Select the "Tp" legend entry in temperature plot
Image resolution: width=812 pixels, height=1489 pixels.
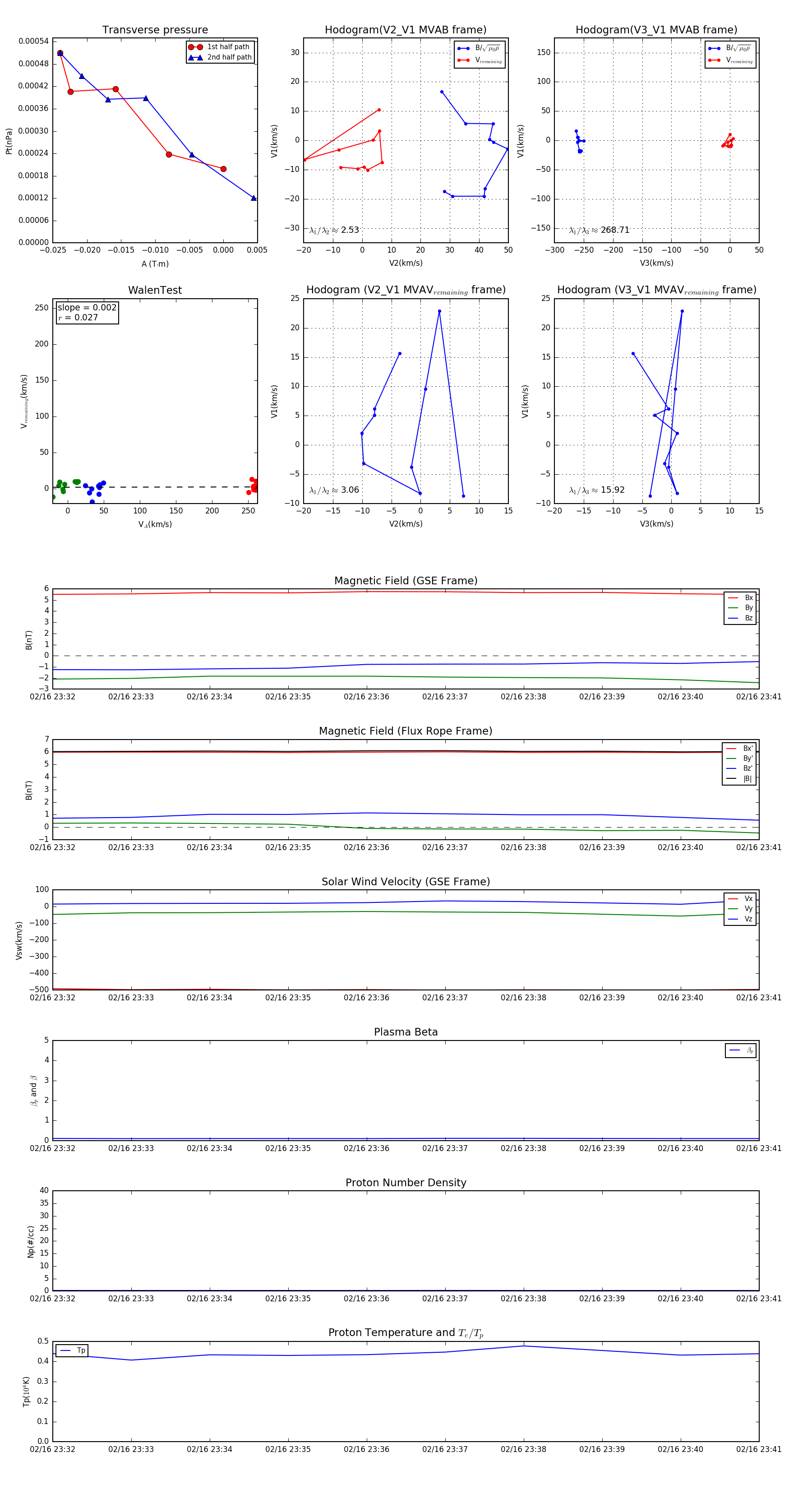(73, 1350)
